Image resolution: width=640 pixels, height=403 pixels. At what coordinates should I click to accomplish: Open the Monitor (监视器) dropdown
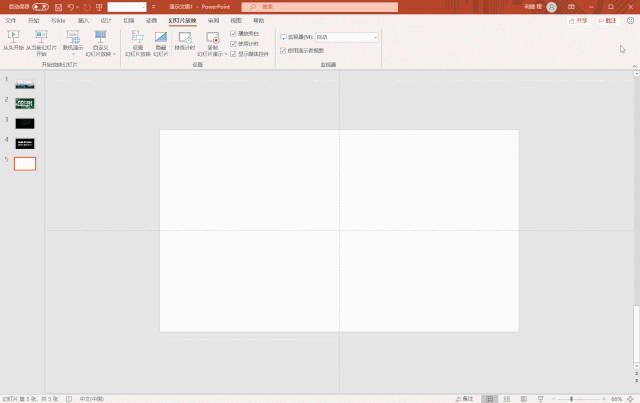[347, 37]
